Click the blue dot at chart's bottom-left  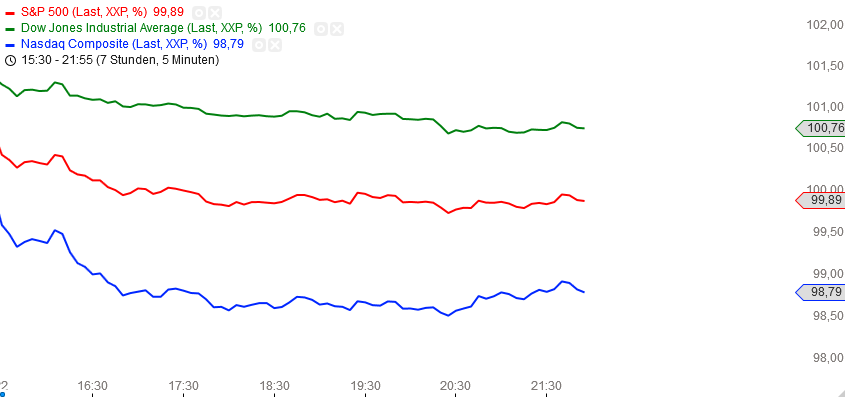click(x=2, y=394)
